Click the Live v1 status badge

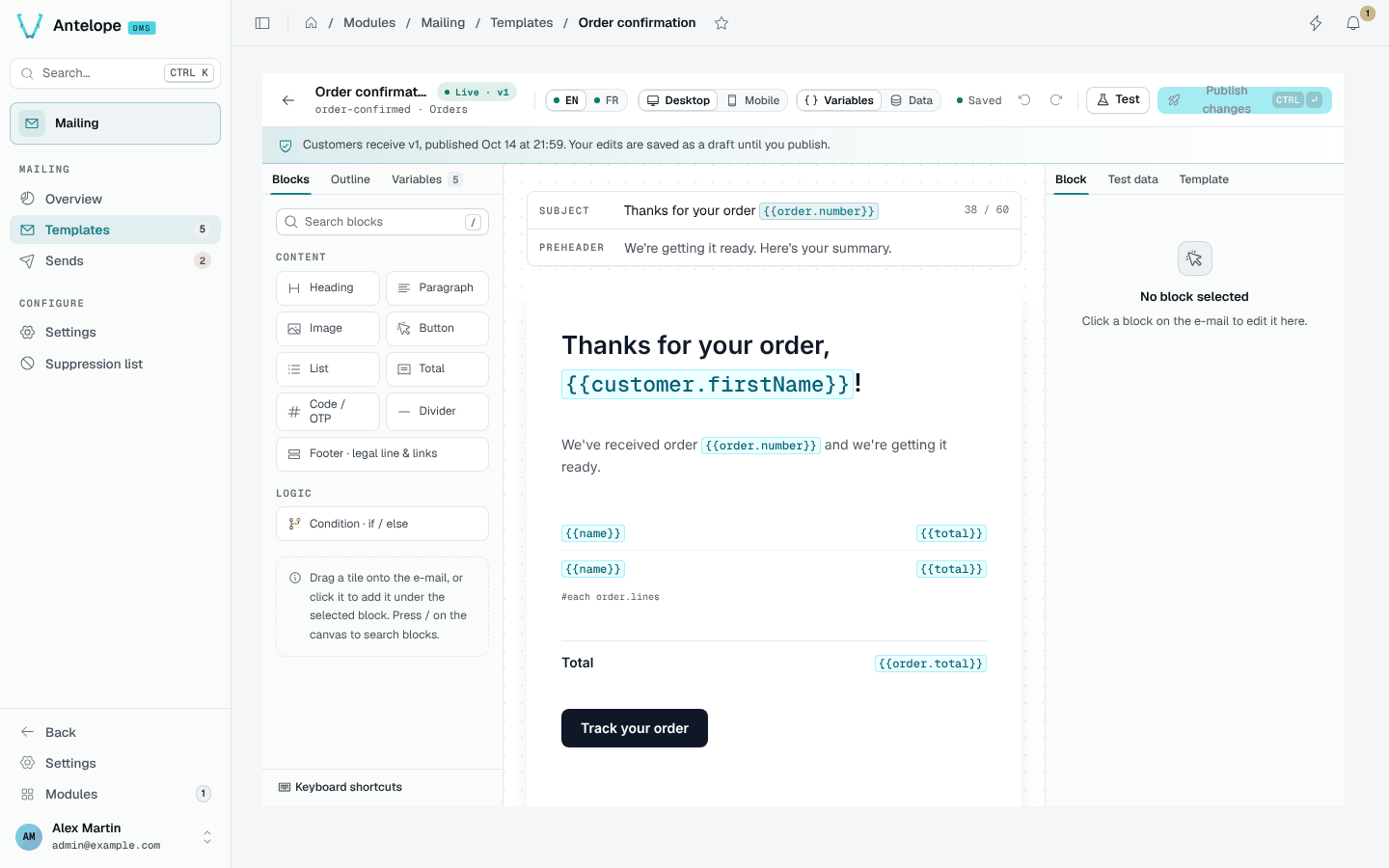(477, 93)
